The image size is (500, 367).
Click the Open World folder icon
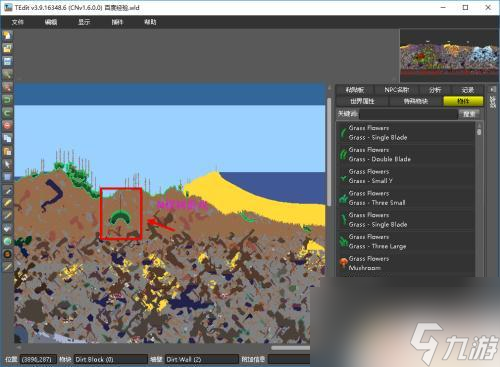pos(7,48)
